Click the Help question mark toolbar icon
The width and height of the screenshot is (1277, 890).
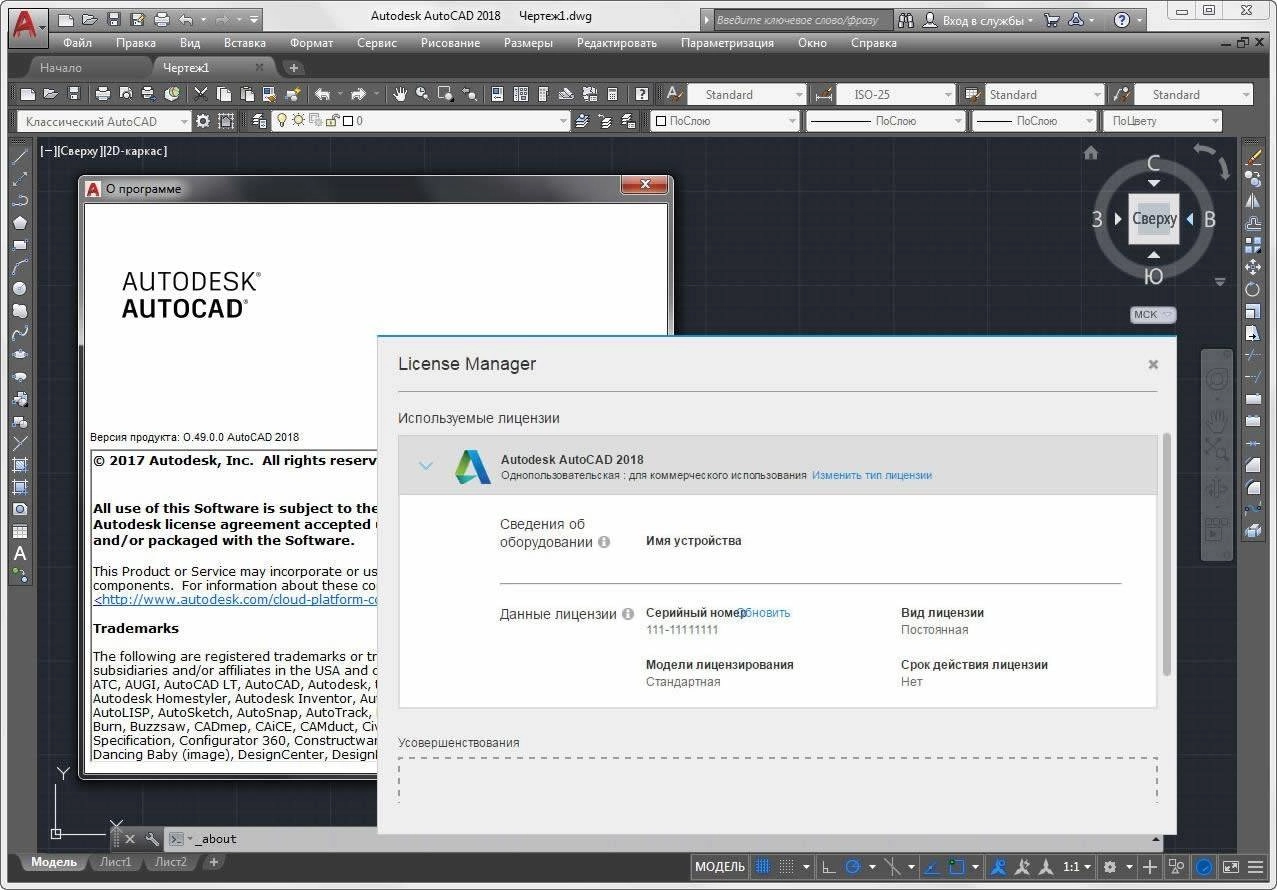pos(642,94)
